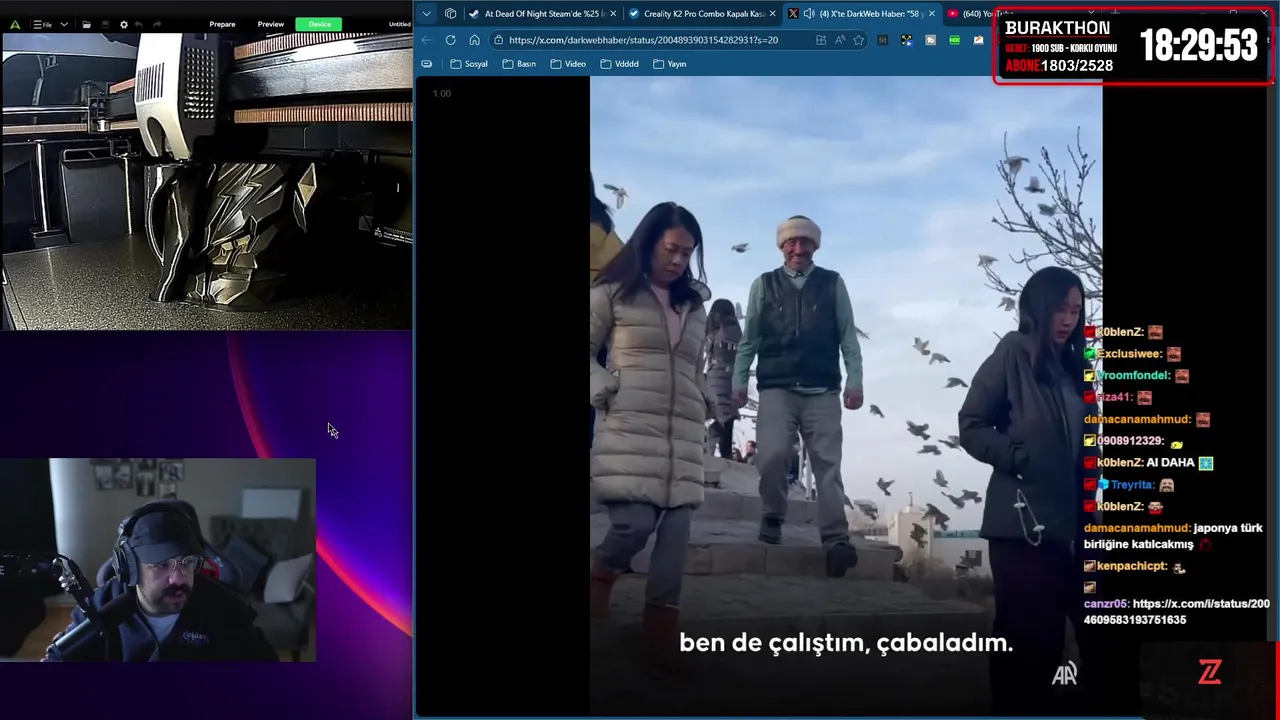Click the ABONE 1803/2528 counter
The image size is (1280, 720).
pos(1059,66)
